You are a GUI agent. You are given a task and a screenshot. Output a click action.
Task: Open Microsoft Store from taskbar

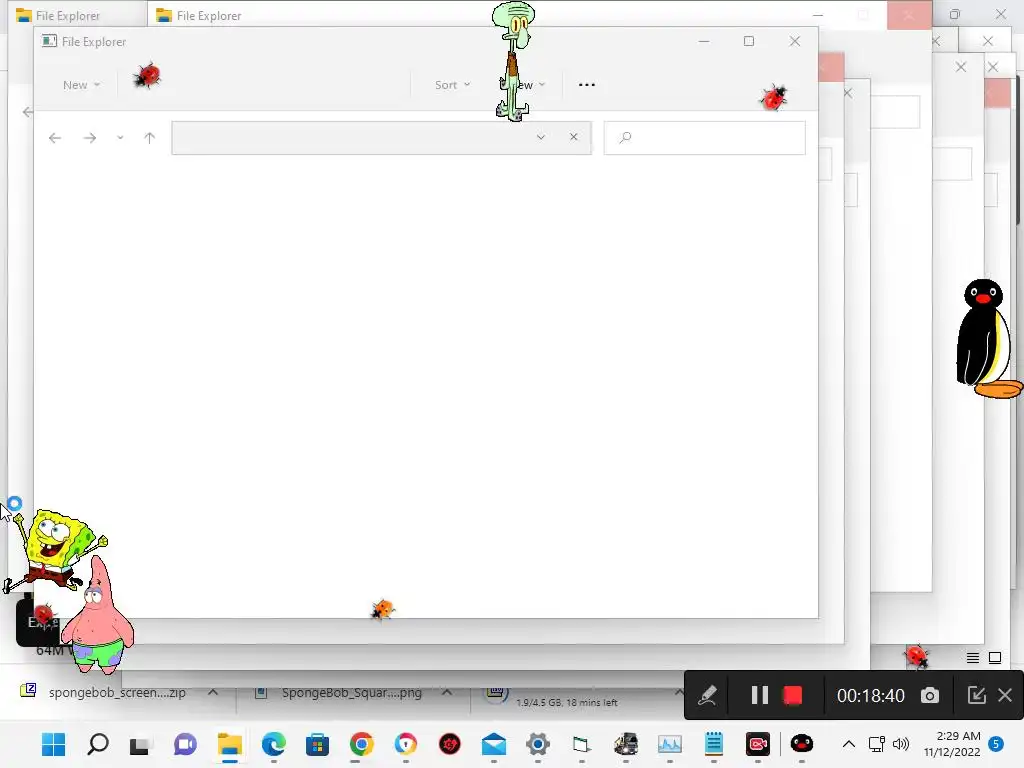point(317,744)
